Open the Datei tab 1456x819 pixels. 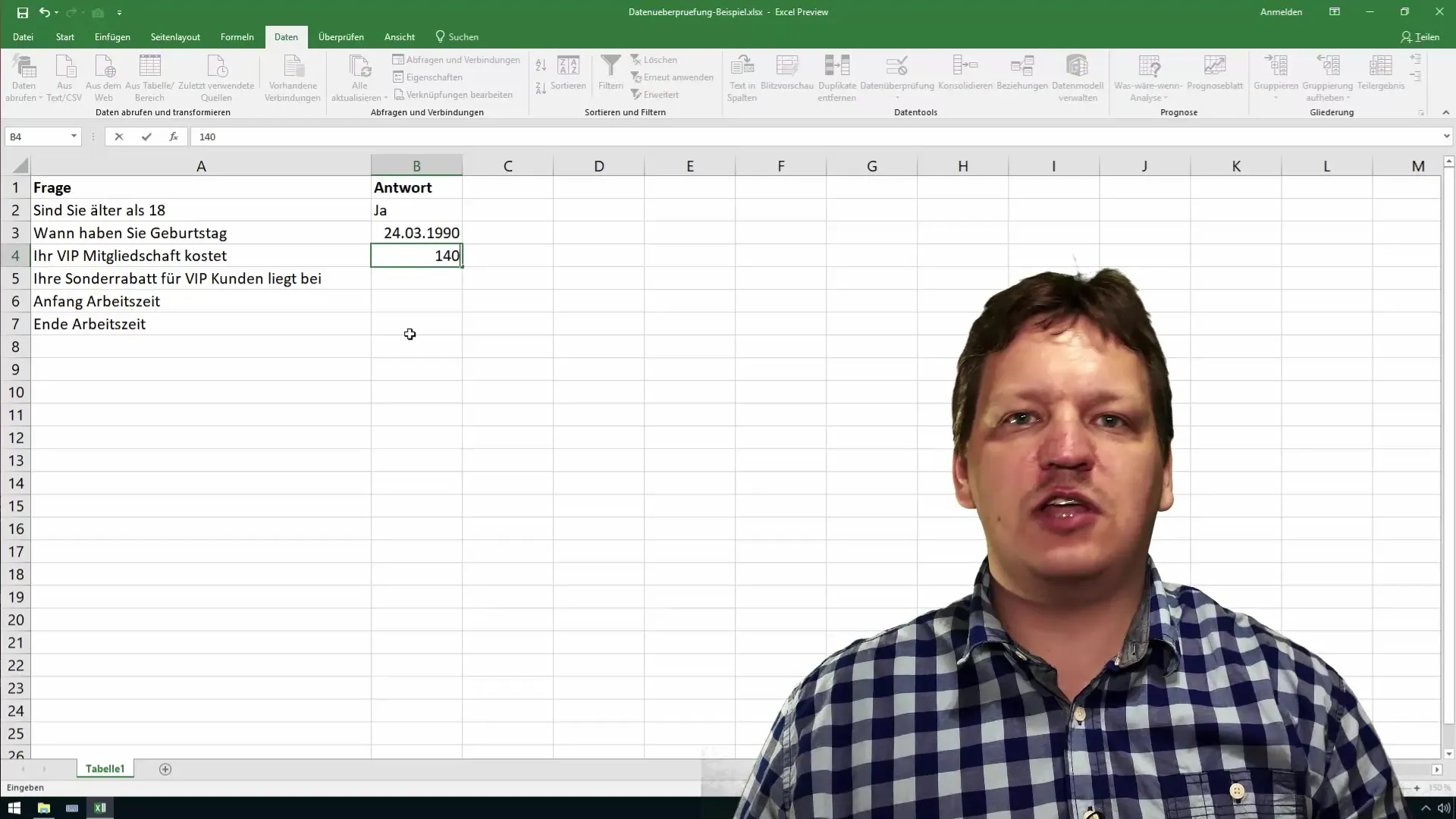click(23, 37)
